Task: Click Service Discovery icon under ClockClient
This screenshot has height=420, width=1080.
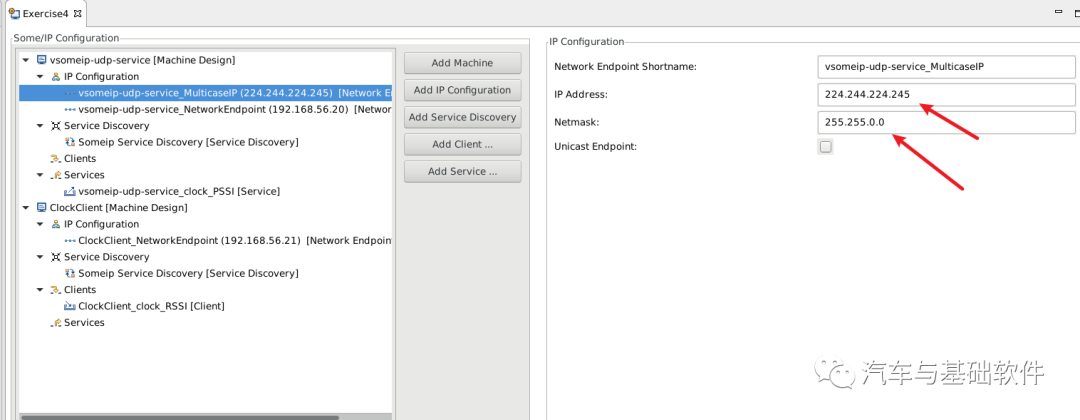Action: click(56, 257)
